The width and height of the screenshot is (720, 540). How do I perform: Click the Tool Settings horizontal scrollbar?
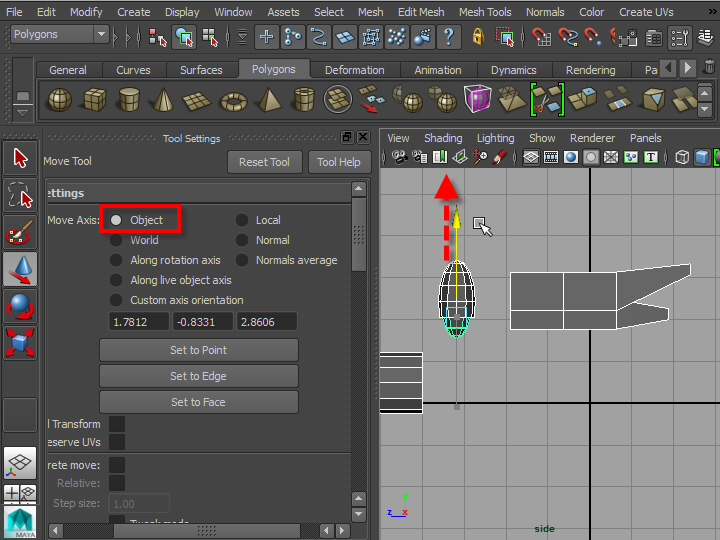(x=207, y=531)
